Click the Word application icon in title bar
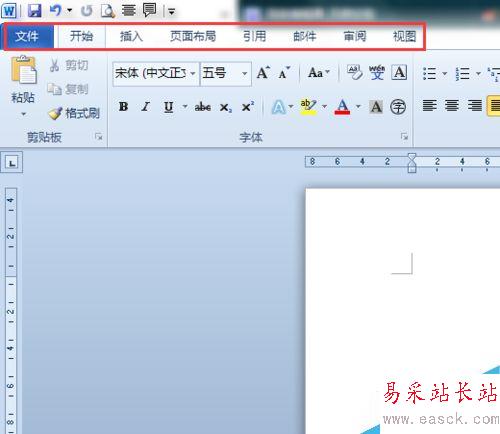Viewport: 500px width, 434px height. [9, 11]
